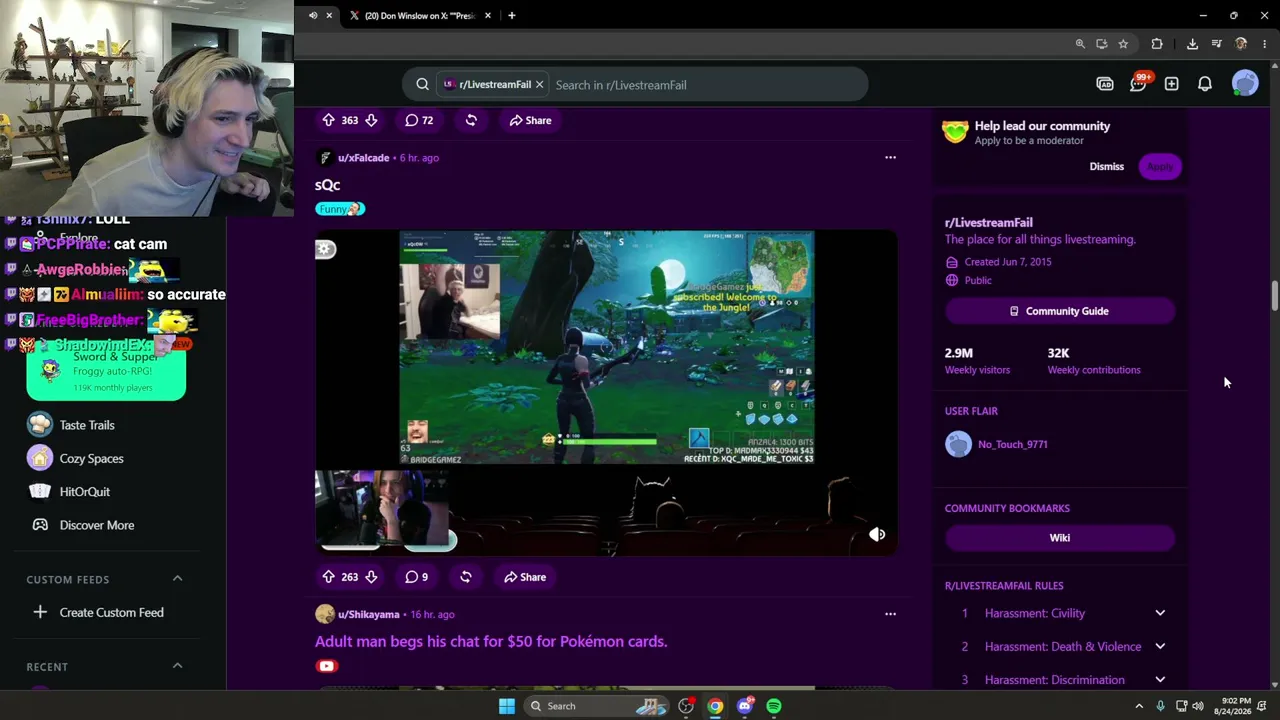The height and width of the screenshot is (720, 1280).
Task: Mute the first audio-playing browser tab
Action: point(313,16)
